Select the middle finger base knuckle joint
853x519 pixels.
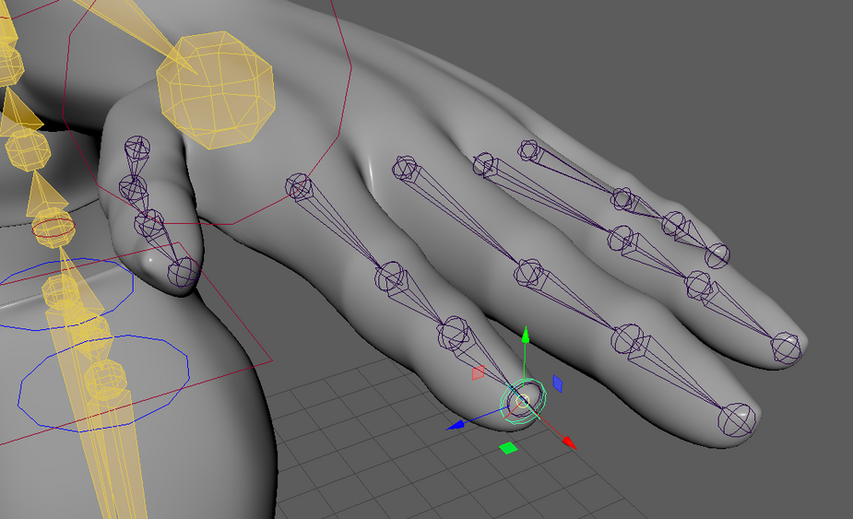click(x=404, y=168)
